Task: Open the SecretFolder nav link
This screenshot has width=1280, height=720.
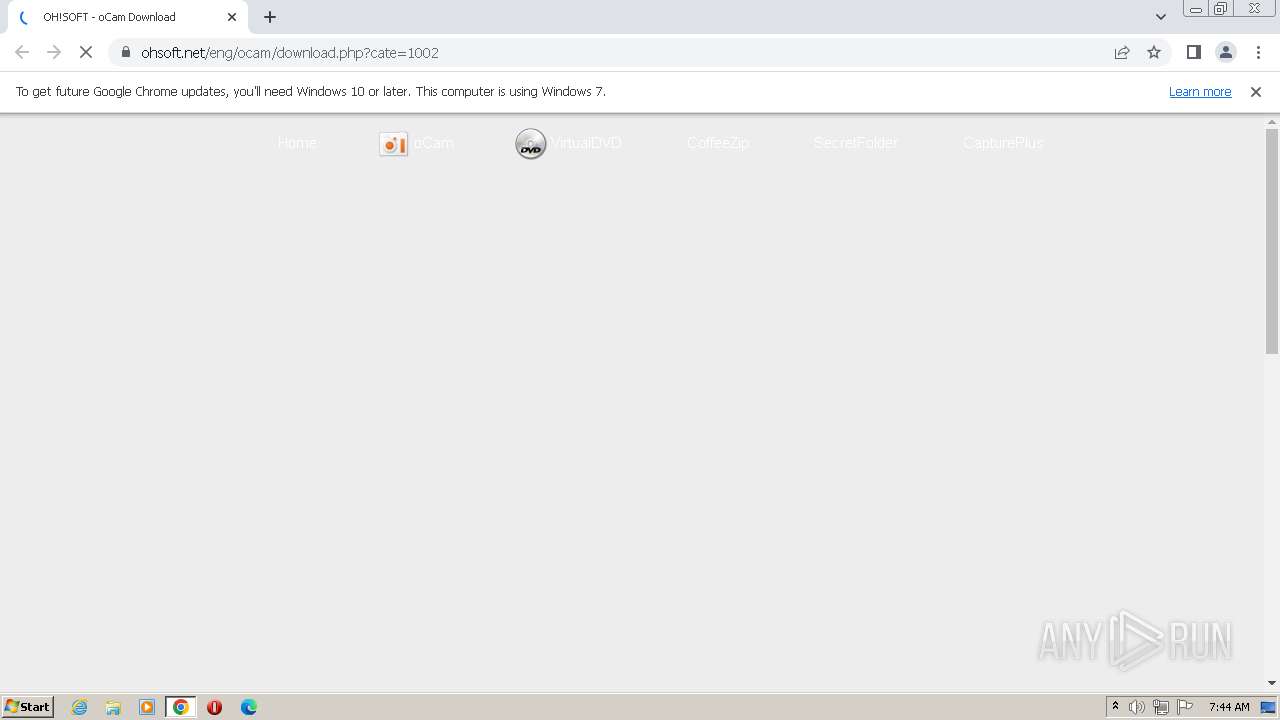Action: [856, 143]
